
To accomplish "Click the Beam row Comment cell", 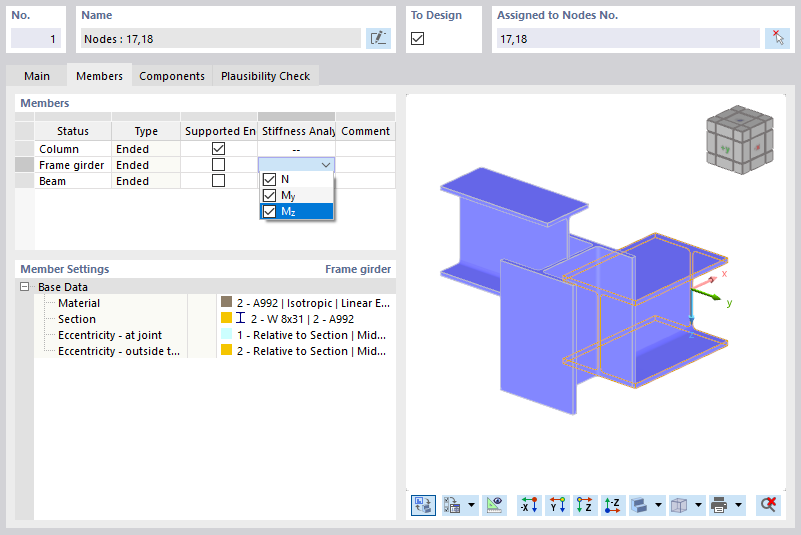I will (365, 181).
